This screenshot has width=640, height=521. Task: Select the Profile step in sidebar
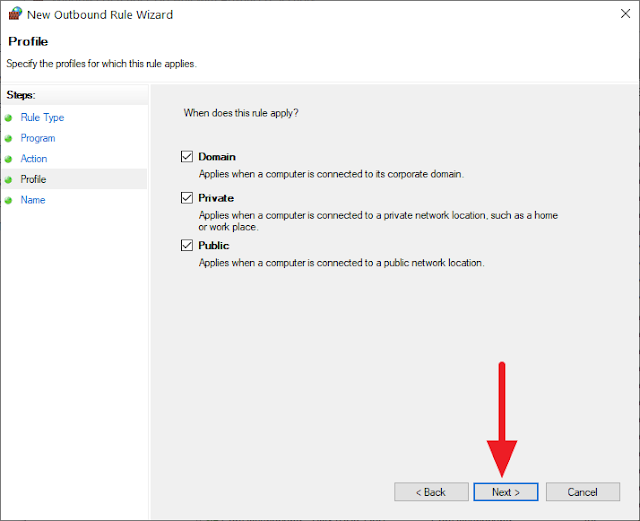click(x=33, y=179)
